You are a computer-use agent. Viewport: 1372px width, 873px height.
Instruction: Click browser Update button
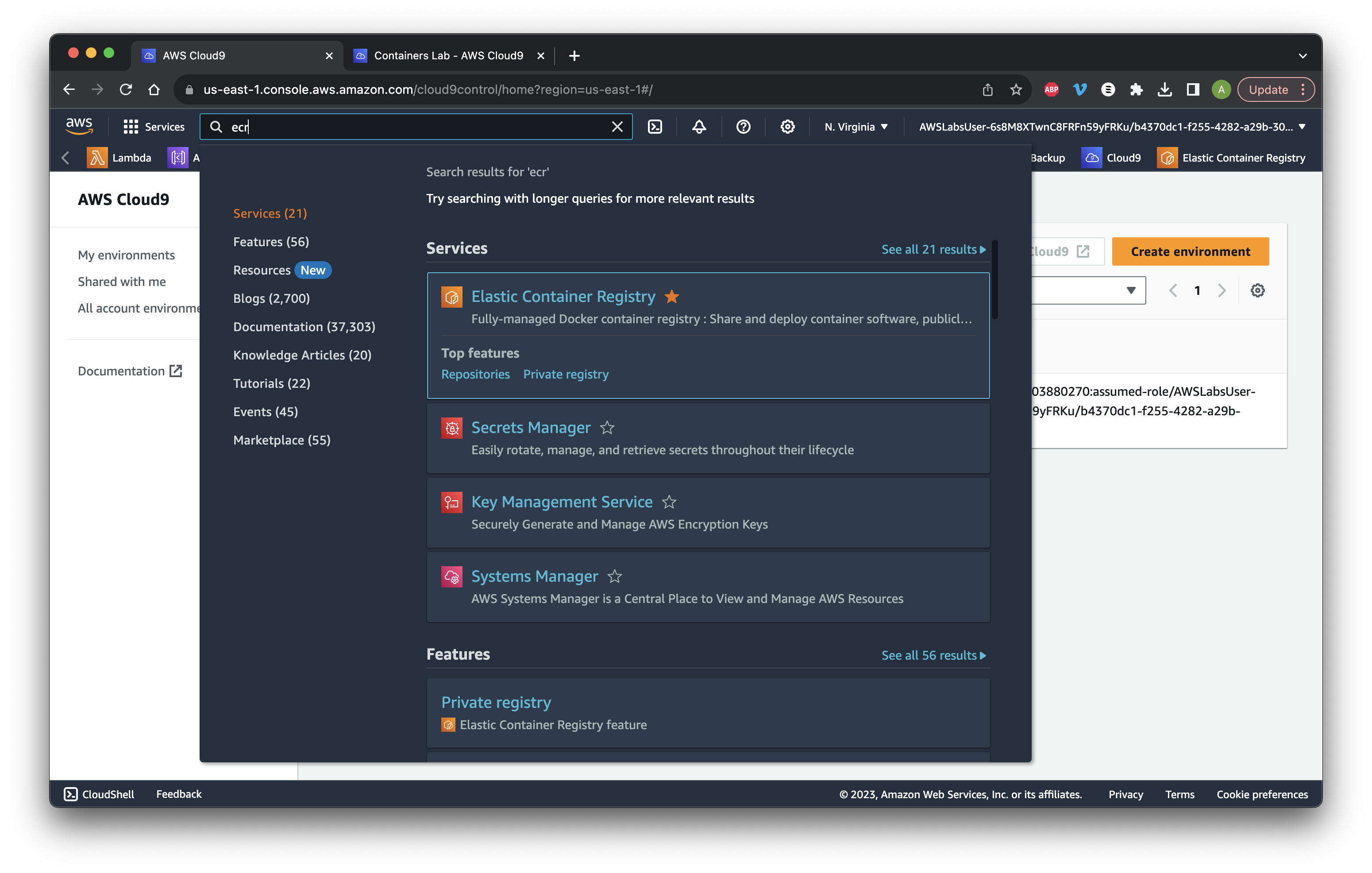pyautogui.click(x=1275, y=89)
